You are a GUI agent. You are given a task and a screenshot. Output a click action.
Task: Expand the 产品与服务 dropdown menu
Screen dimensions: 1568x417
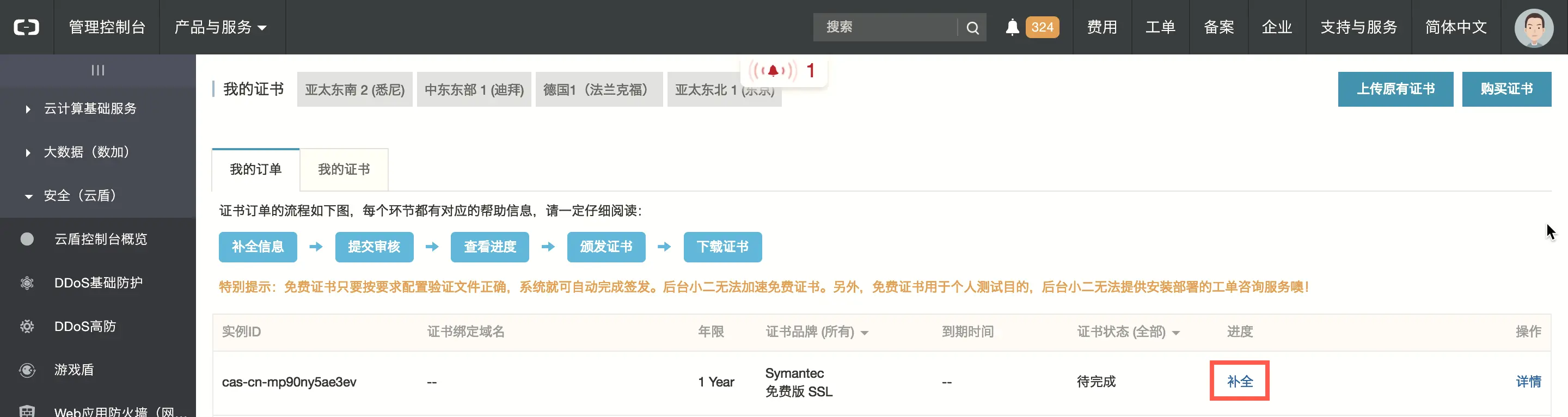point(221,27)
